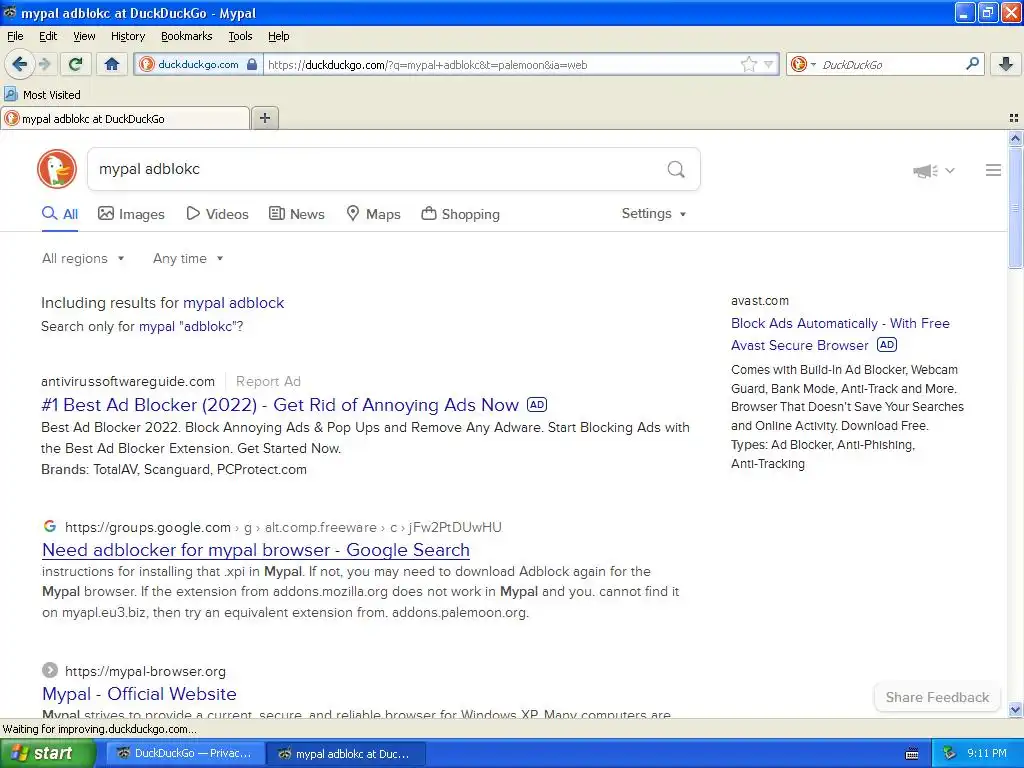Open the Help menu
This screenshot has width=1024, height=768.
[279, 36]
